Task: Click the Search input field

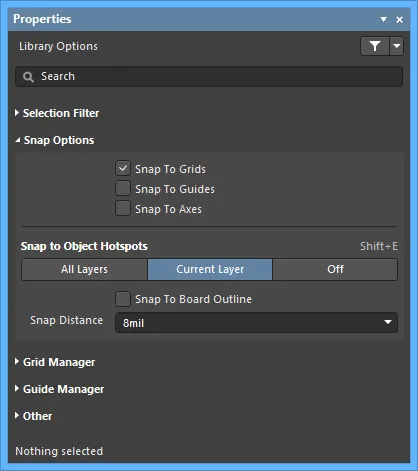Action: (209, 77)
